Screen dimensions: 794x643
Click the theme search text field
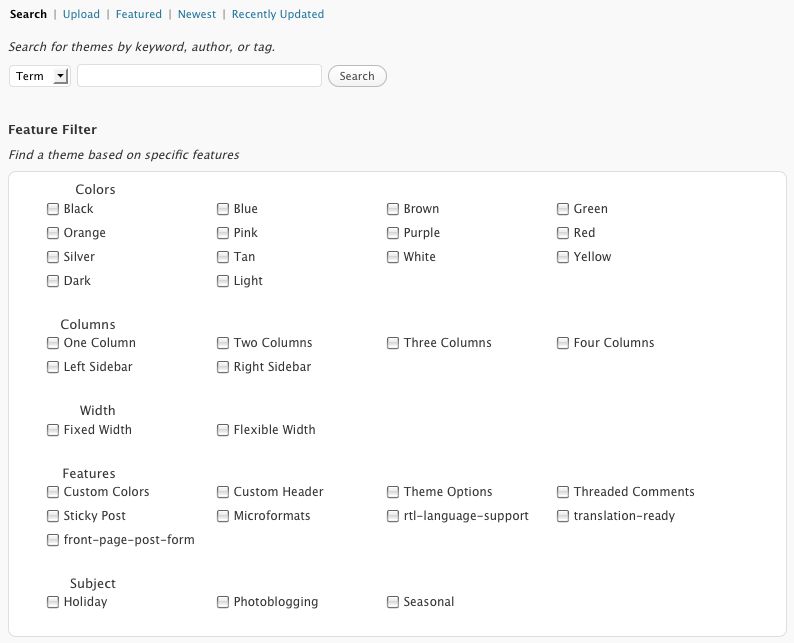point(200,76)
